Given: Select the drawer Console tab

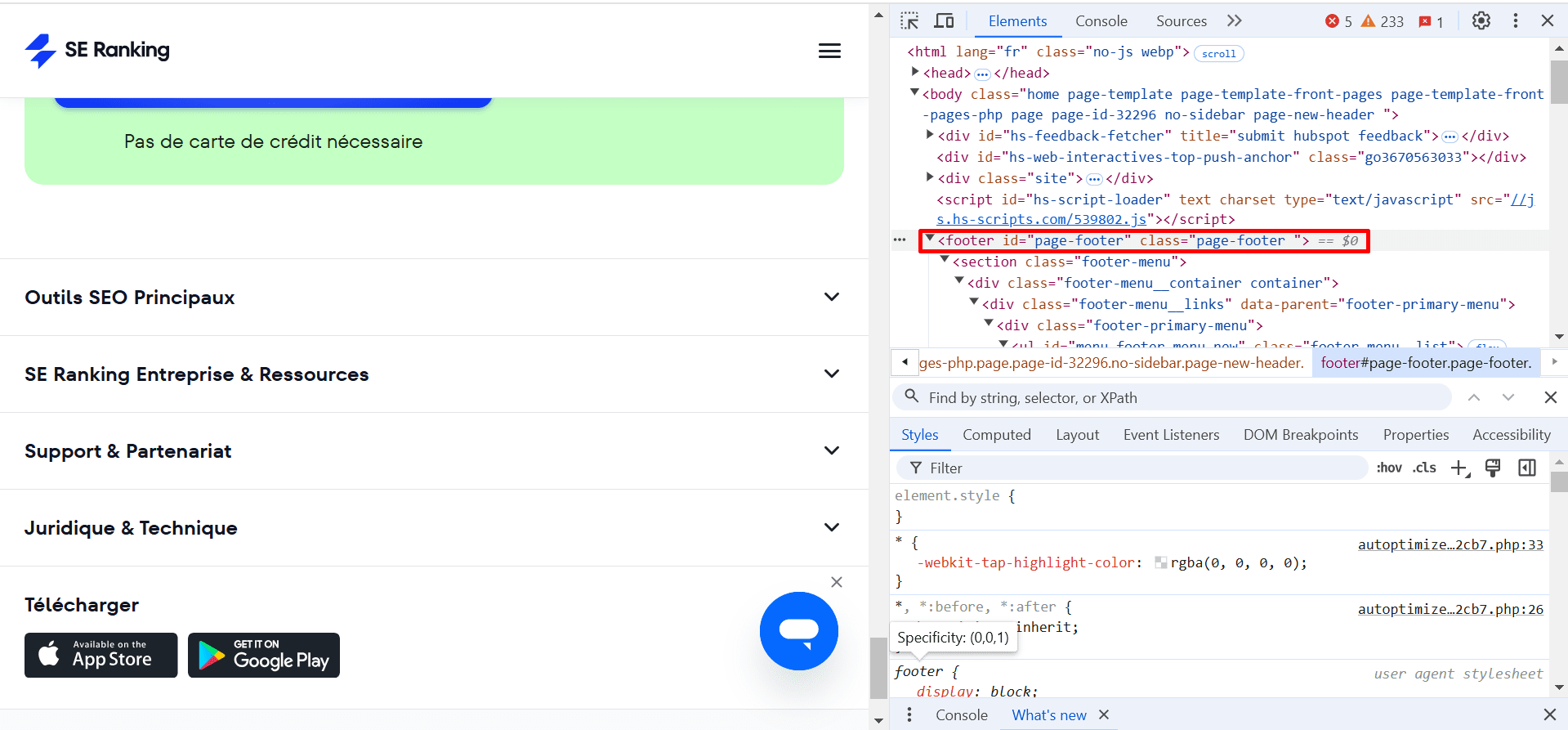Looking at the screenshot, I should pos(961,715).
